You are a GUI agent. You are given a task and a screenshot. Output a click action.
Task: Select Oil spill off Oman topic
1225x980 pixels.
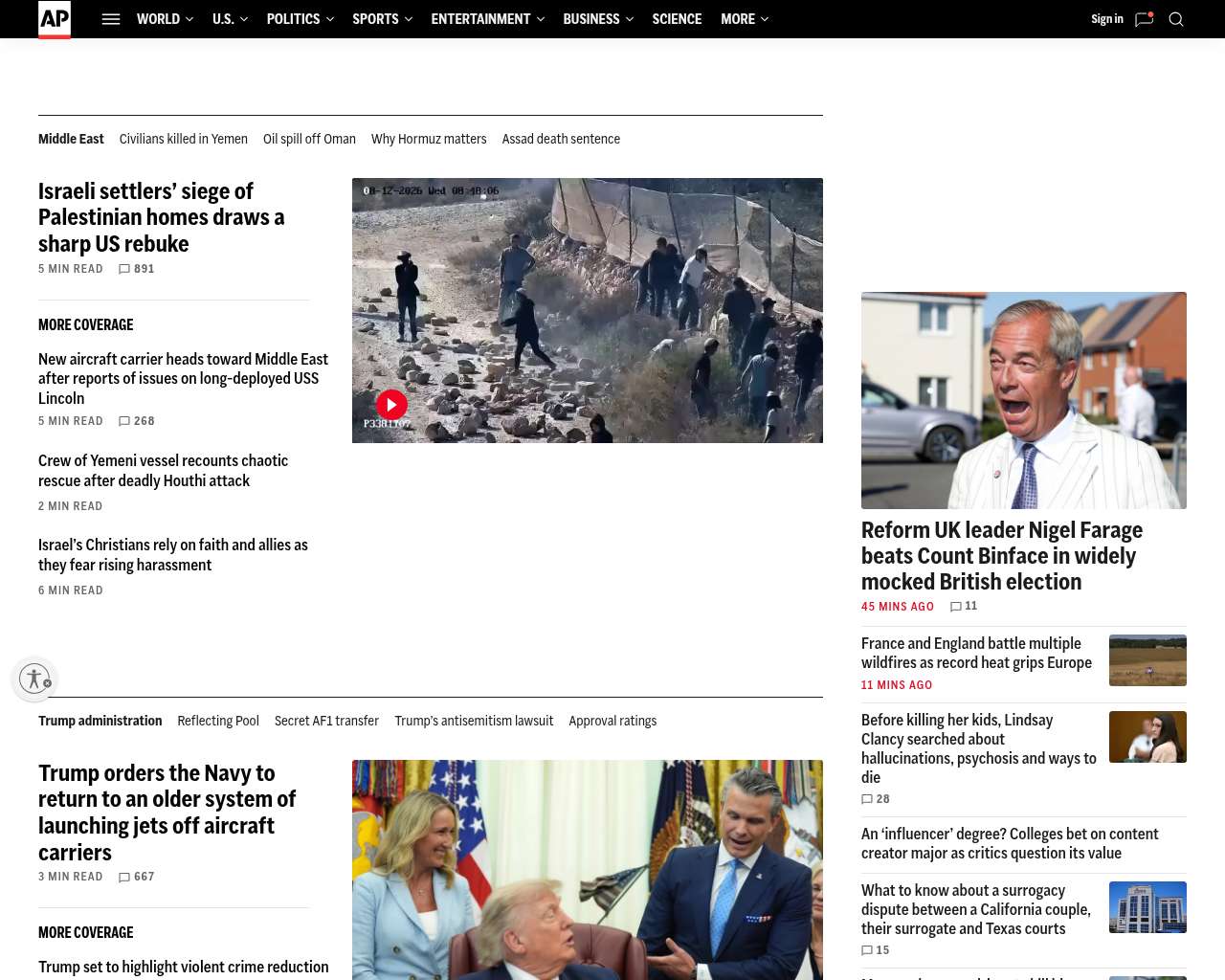click(x=309, y=139)
